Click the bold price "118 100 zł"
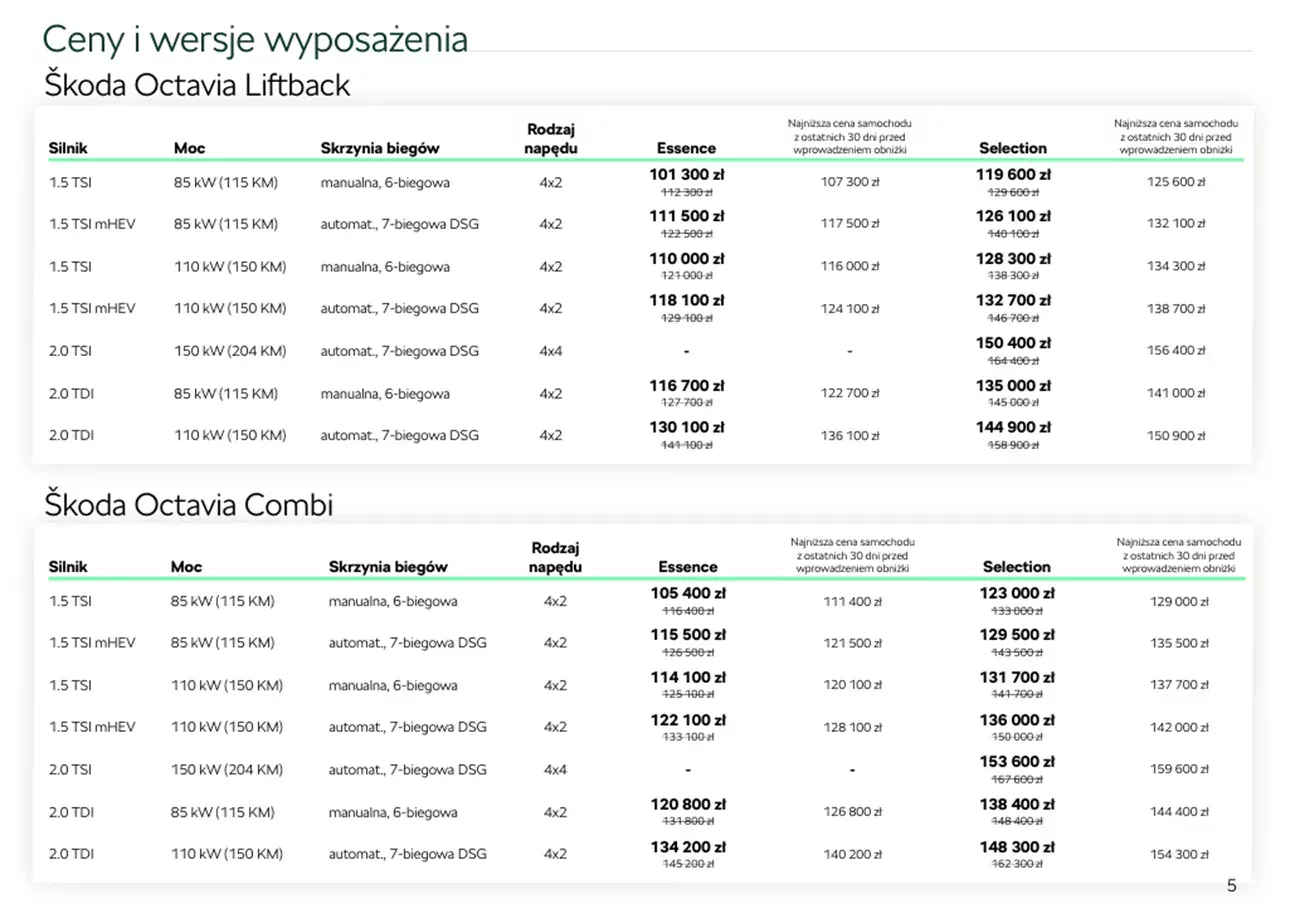This screenshot has height=914, width=1300. [x=686, y=300]
